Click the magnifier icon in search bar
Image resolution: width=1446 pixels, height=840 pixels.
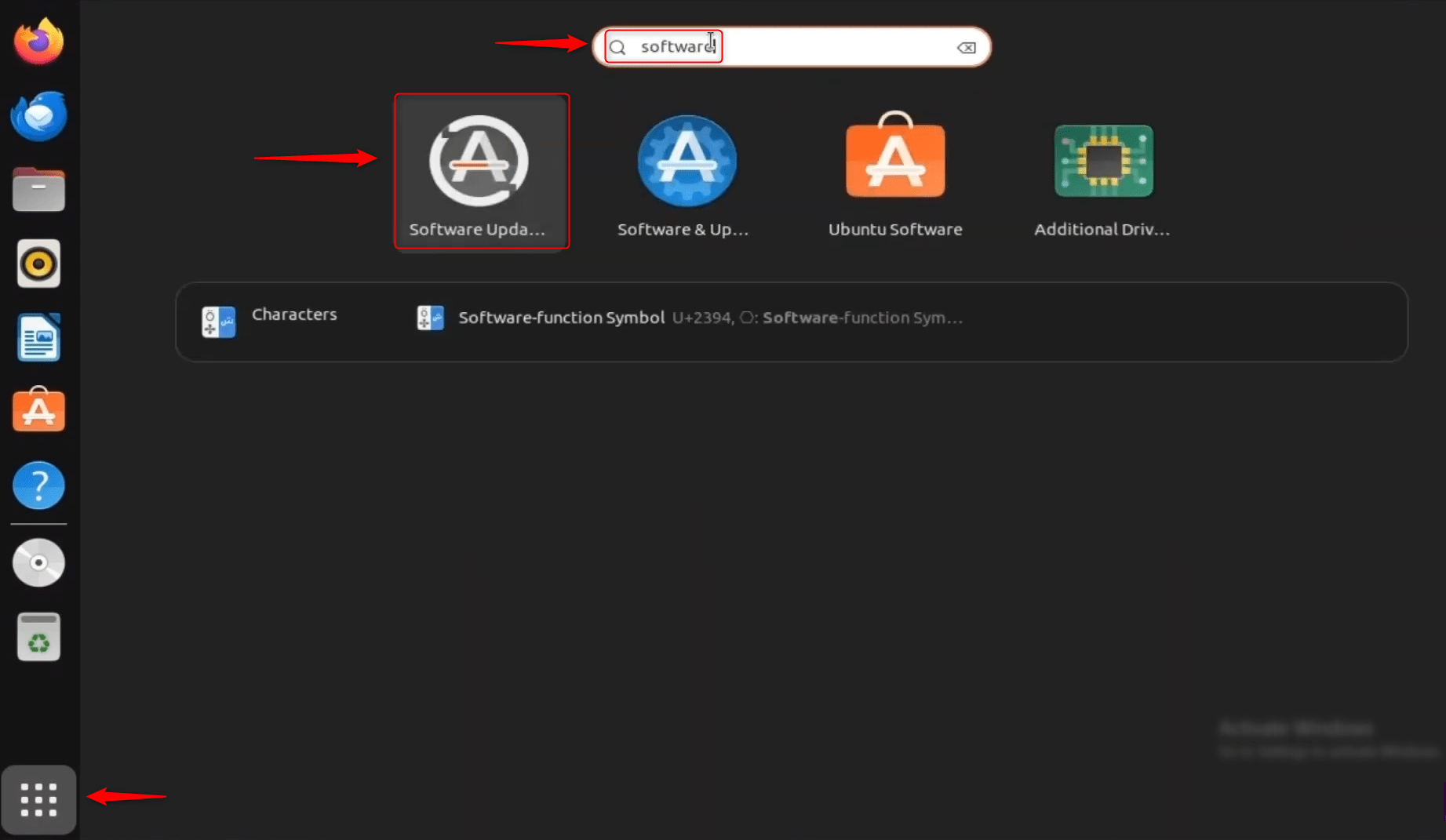[617, 48]
